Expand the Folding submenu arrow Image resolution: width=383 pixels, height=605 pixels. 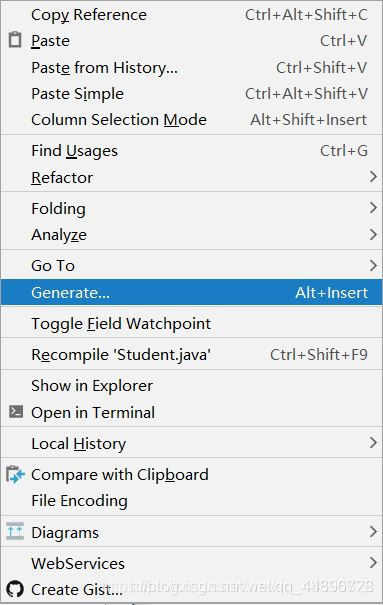pos(373,208)
